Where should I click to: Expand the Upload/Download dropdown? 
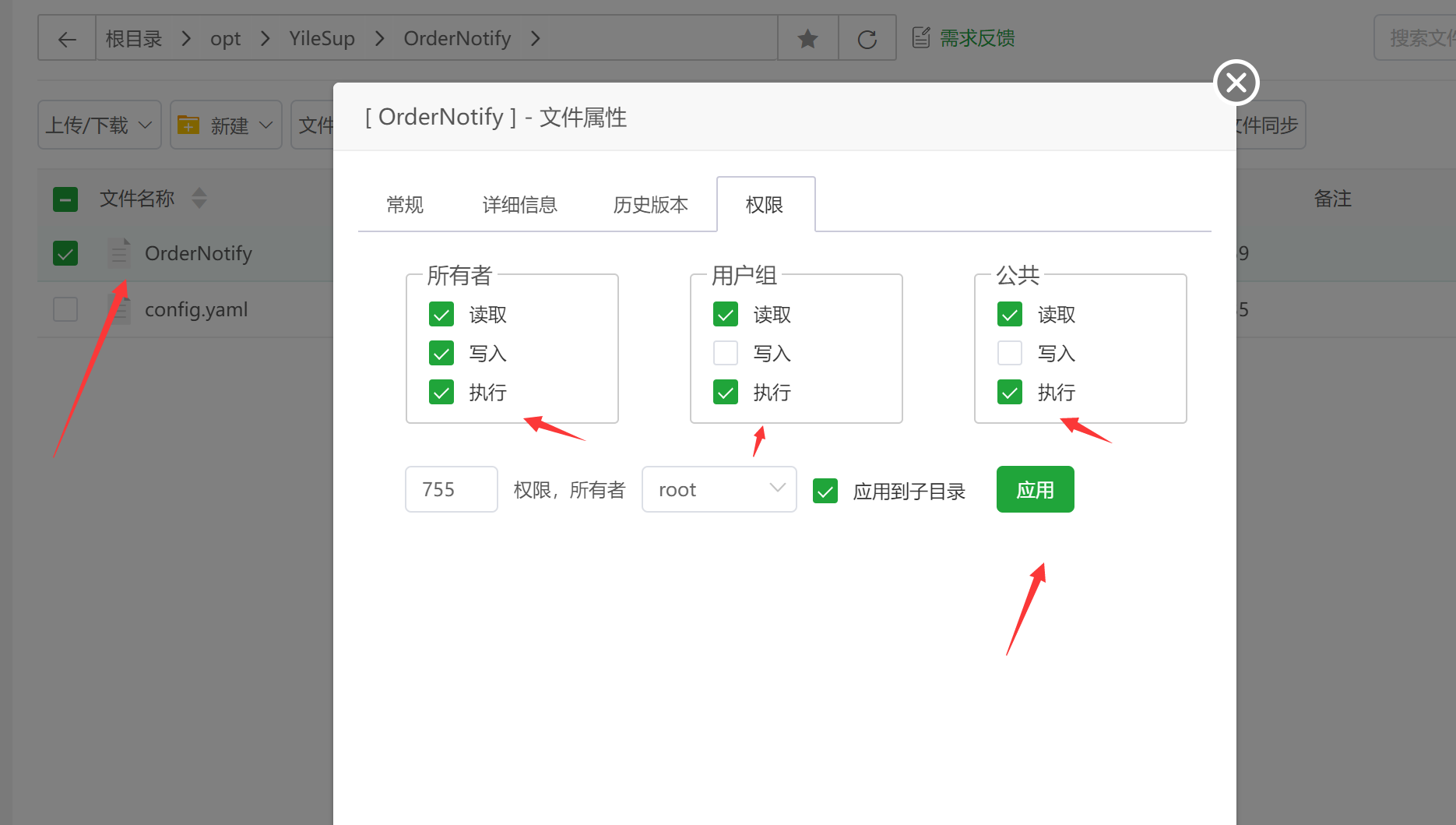(99, 125)
